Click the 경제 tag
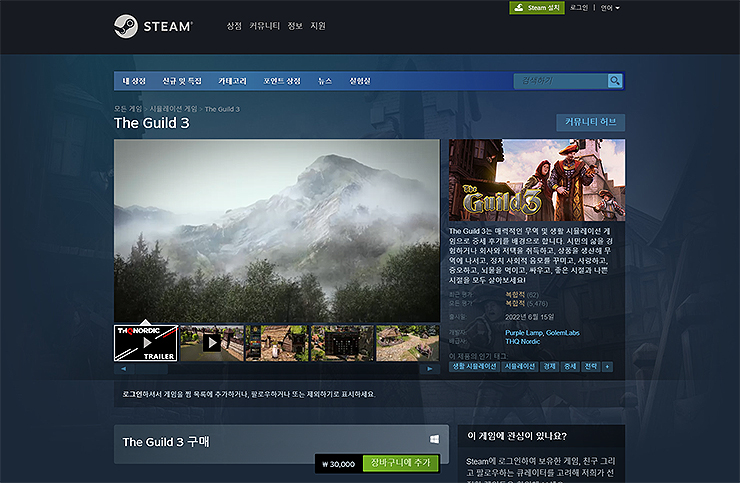740x483 pixels. (549, 366)
